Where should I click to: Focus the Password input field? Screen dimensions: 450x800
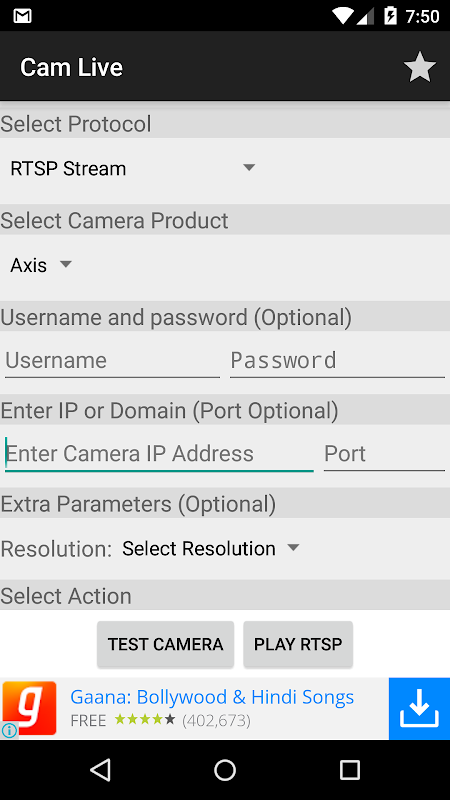point(337,361)
